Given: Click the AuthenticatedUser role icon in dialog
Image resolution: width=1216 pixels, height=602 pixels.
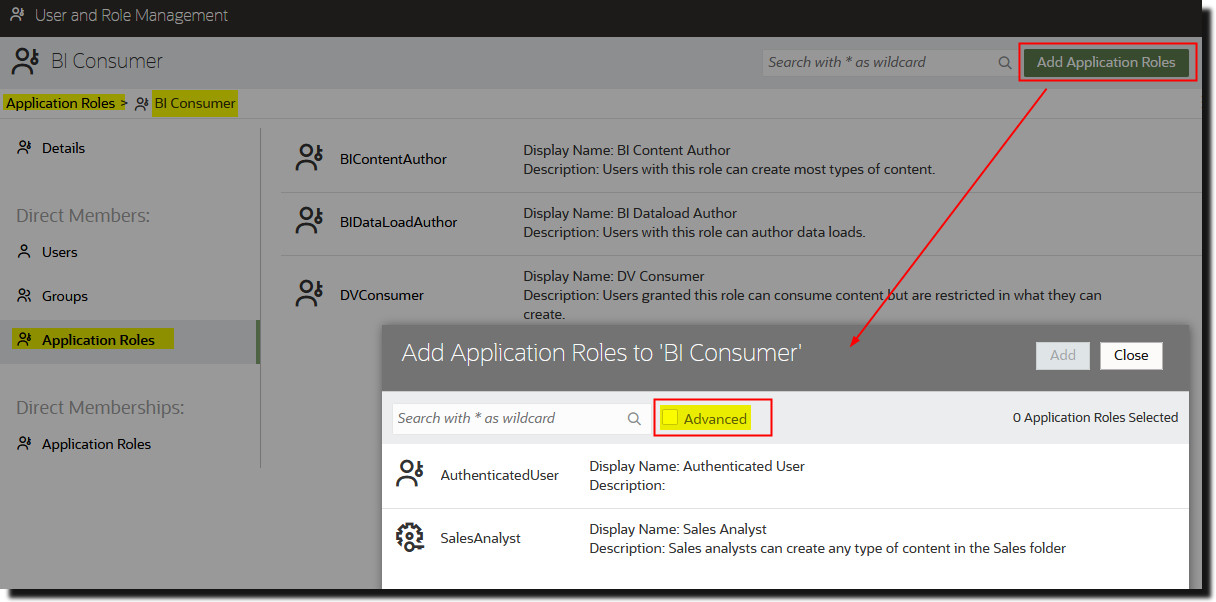Looking at the screenshot, I should pyautogui.click(x=410, y=474).
